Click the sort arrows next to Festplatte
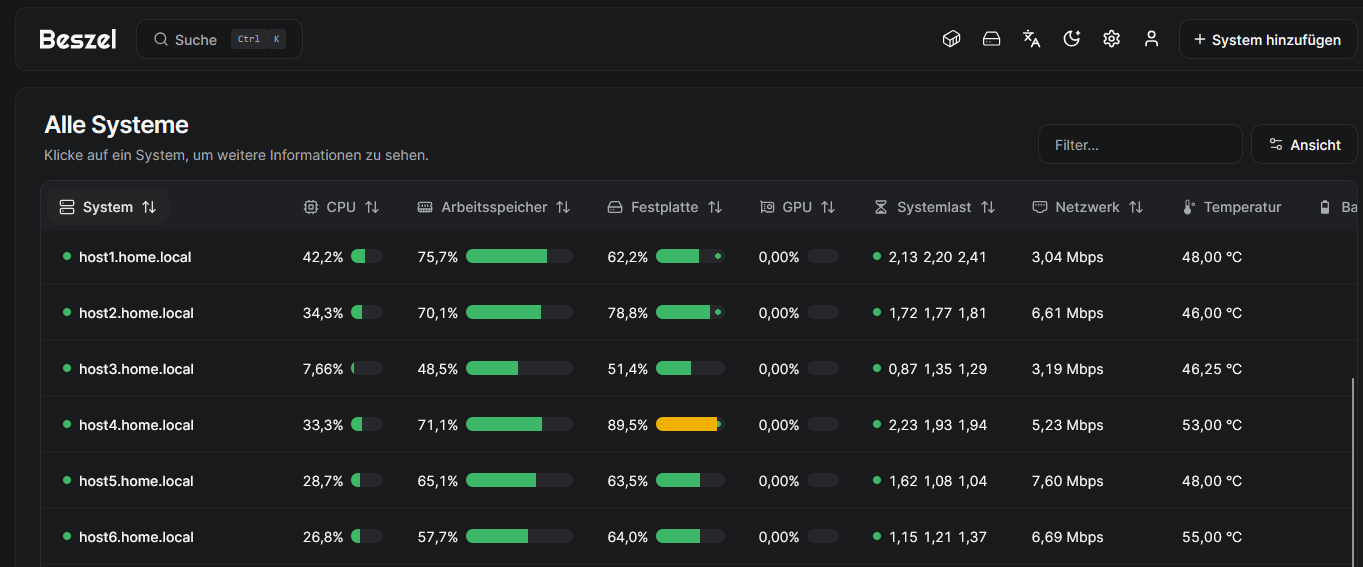 tap(715, 207)
